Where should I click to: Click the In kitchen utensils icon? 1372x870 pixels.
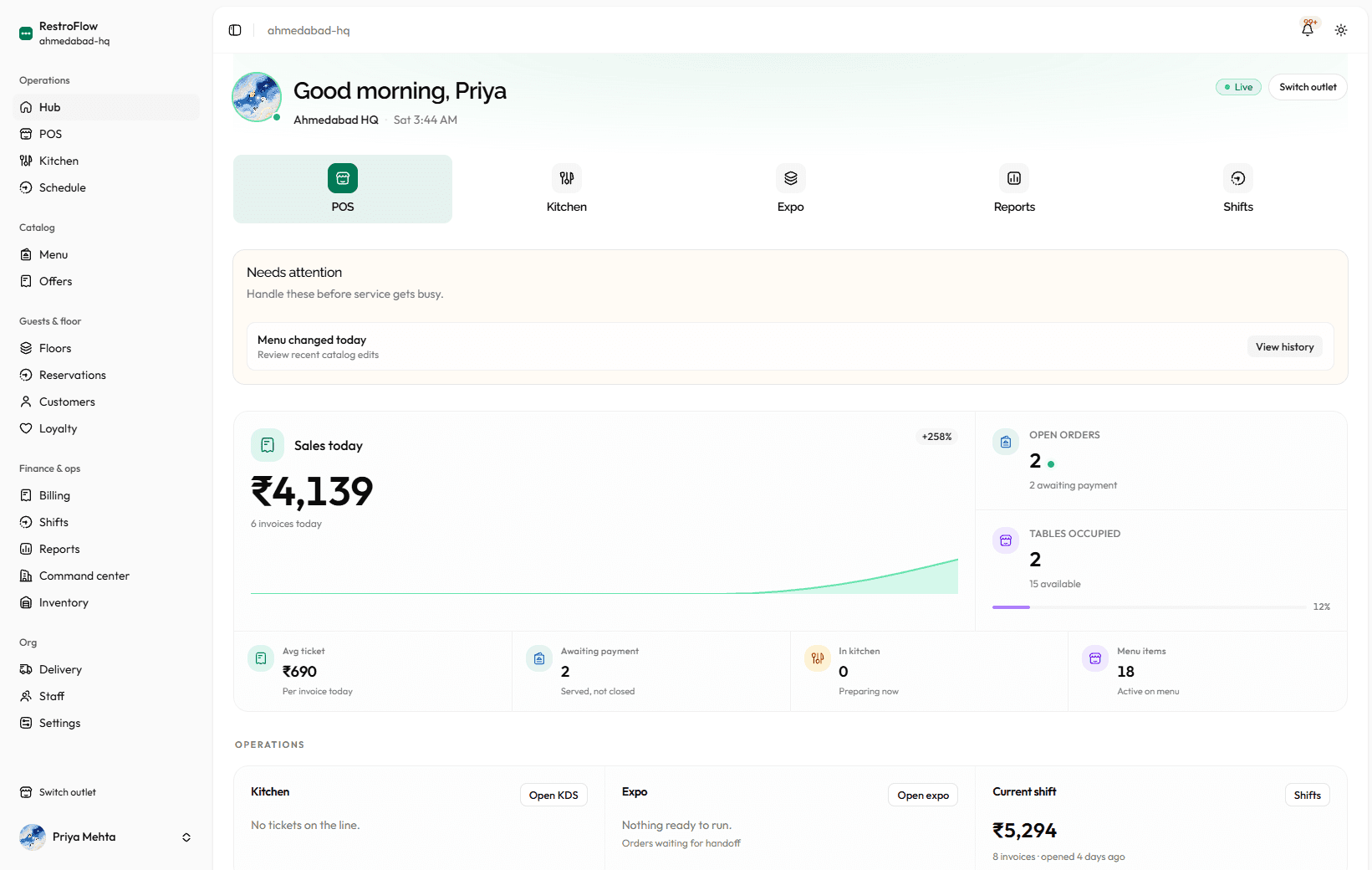pos(818,658)
